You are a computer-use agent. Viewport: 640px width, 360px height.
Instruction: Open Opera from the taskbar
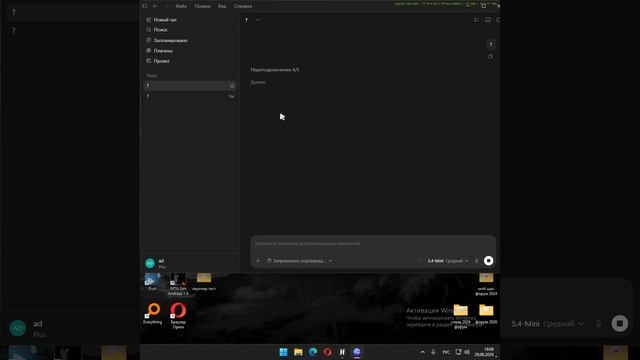click(327, 352)
